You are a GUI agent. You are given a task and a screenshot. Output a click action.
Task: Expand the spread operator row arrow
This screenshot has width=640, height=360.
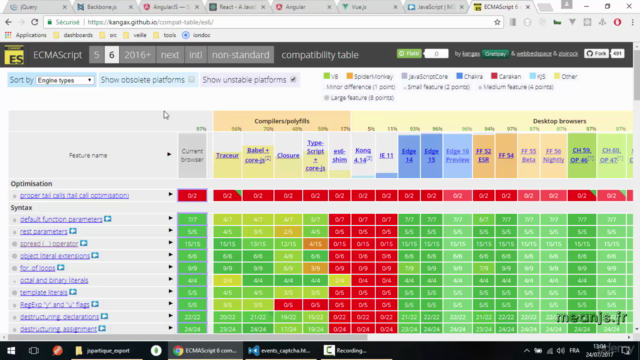(170, 243)
